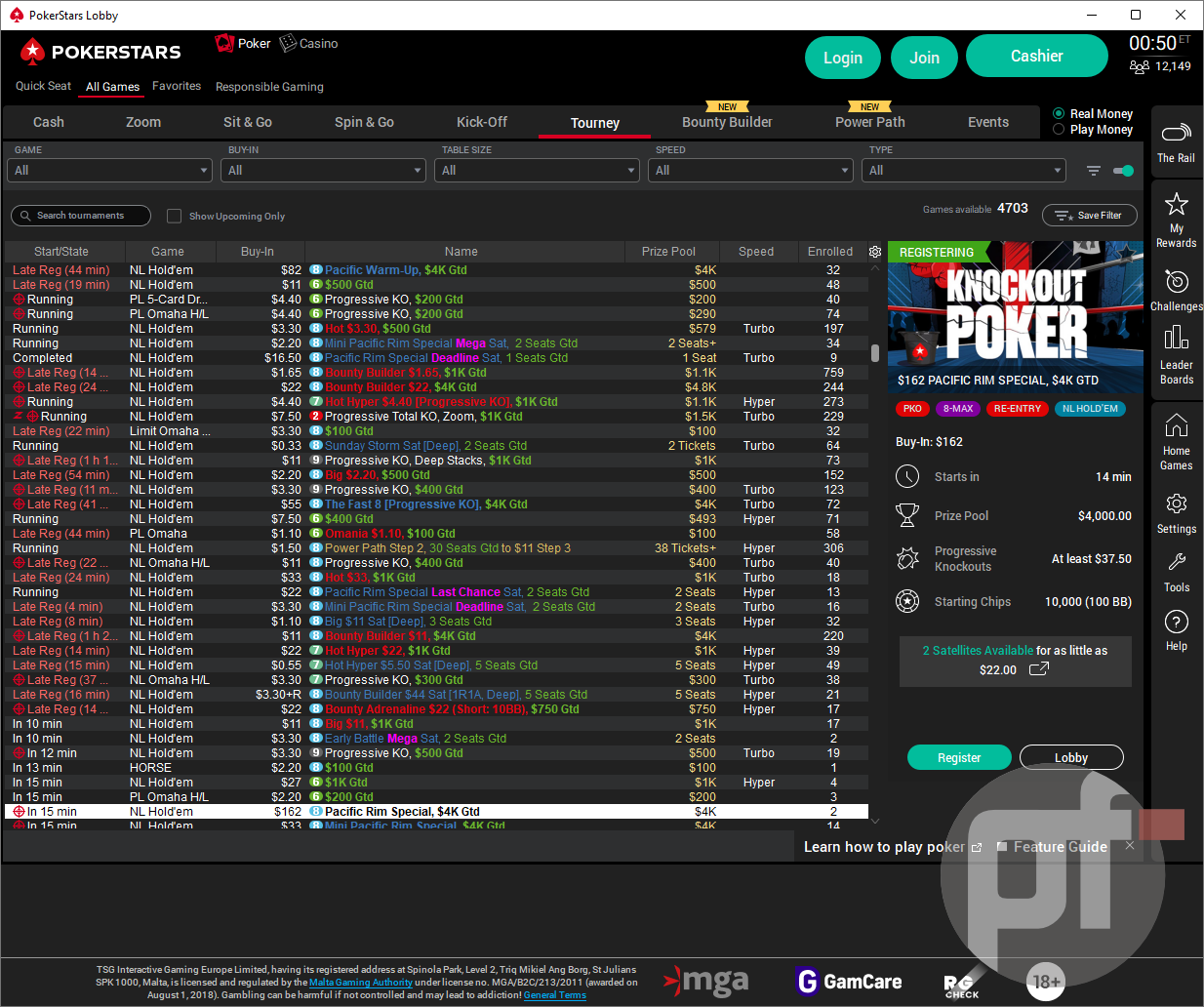Select Play Money radio button

[x=1059, y=129]
